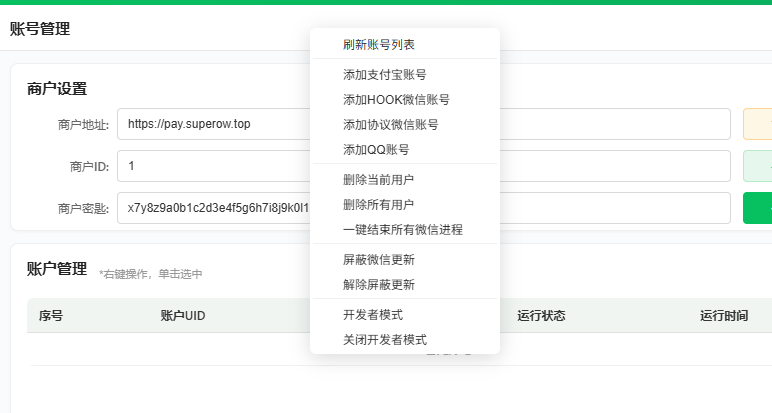Click the 序号 column header
The width and height of the screenshot is (772, 413).
click(51, 316)
